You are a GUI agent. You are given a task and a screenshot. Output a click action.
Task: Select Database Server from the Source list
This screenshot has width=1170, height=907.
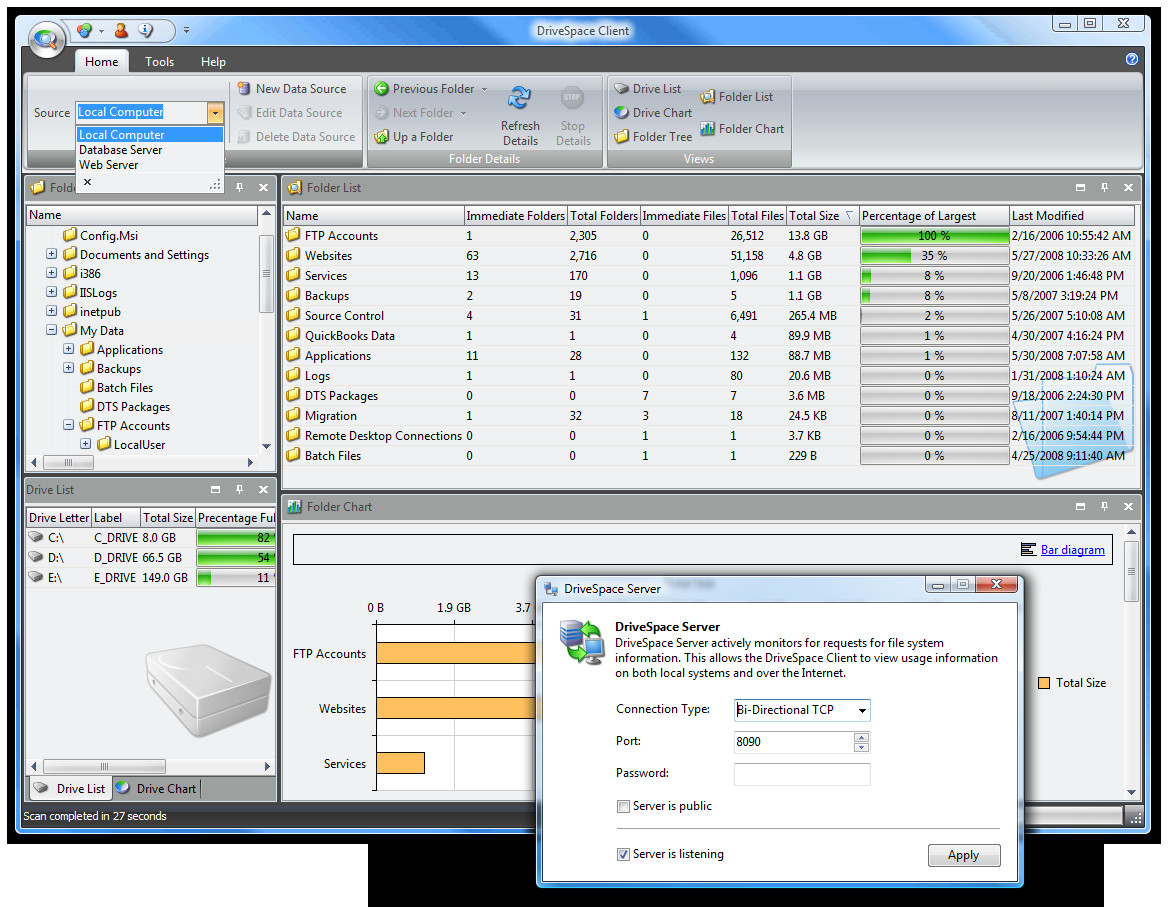coord(150,150)
